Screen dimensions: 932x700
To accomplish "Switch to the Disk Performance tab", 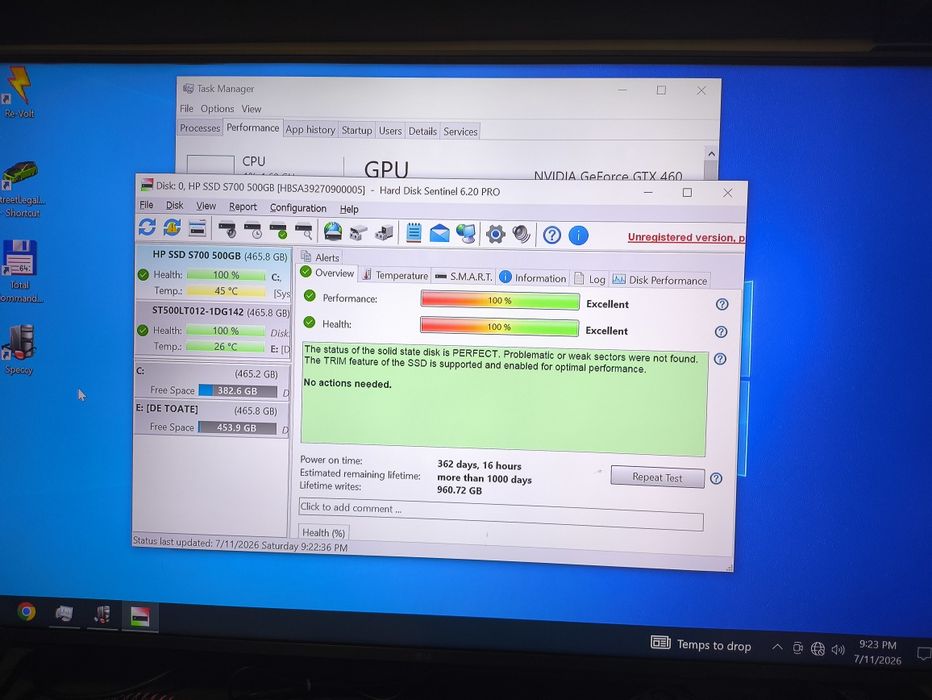I will tap(660, 280).
